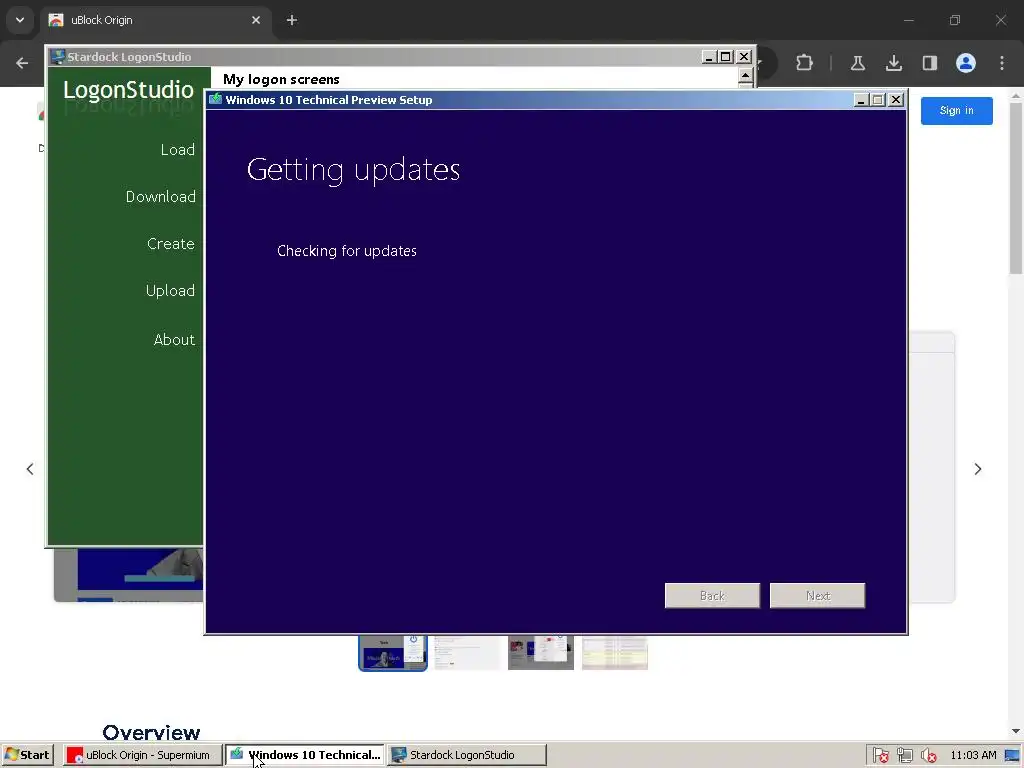
Task: Open a new browser tab
Action: click(292, 20)
